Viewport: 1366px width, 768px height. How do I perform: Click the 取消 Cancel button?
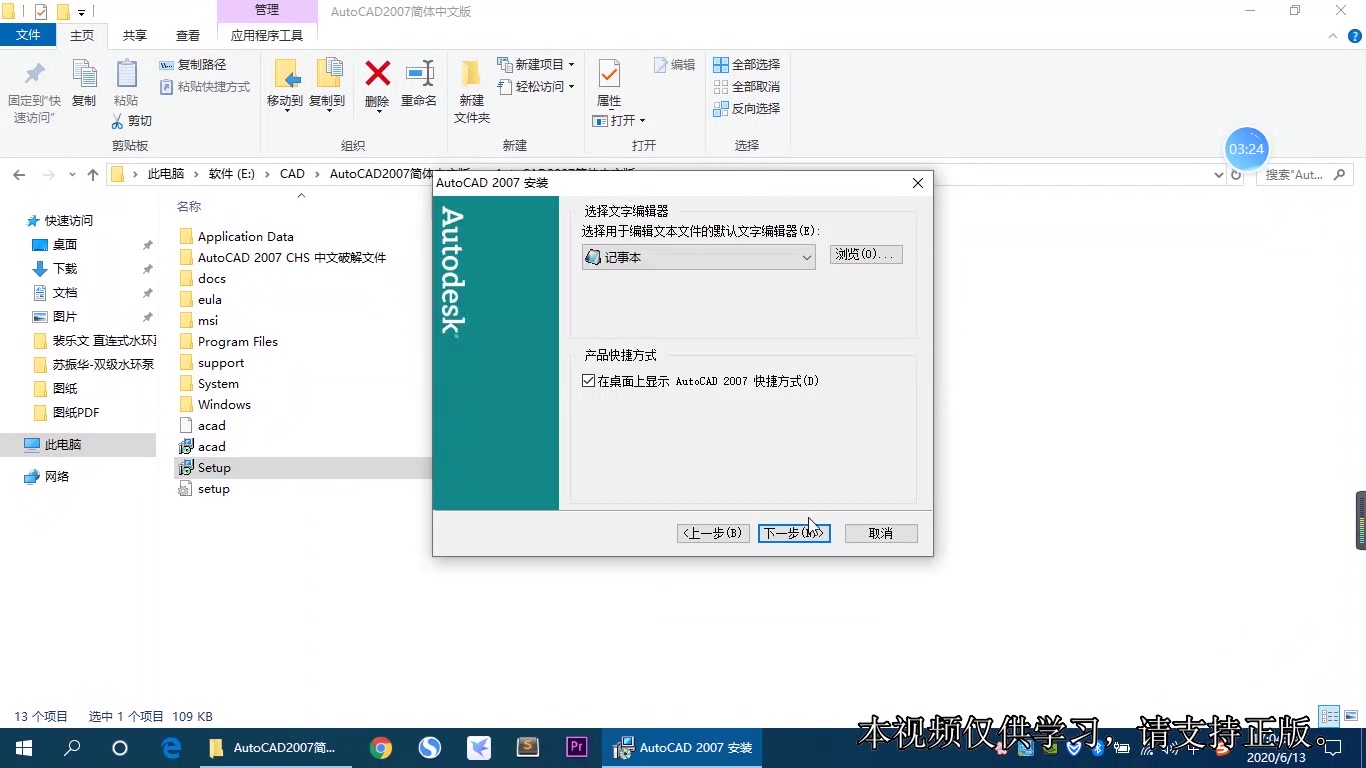[881, 533]
